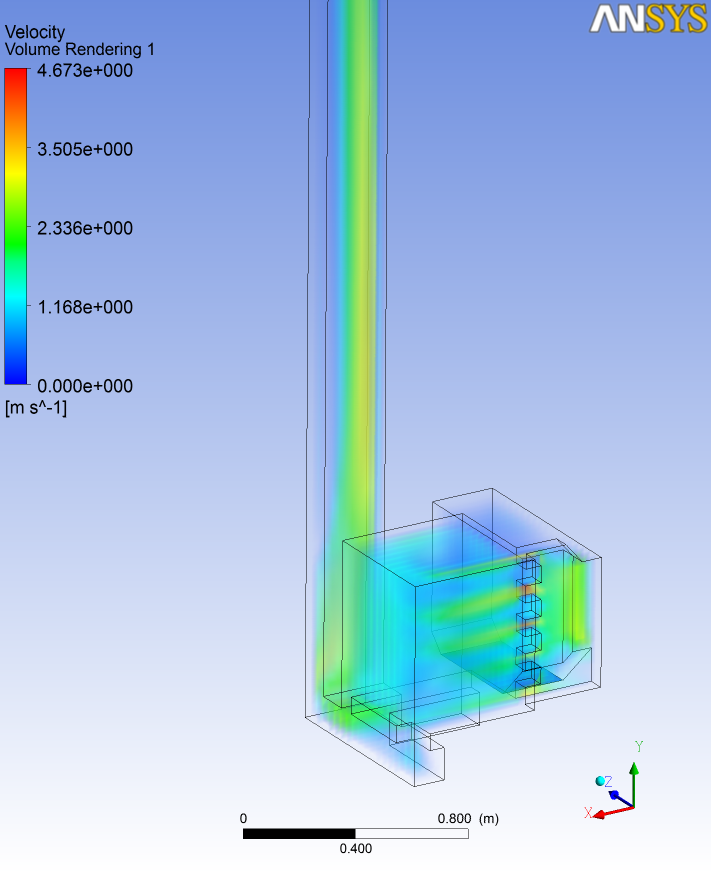Click the ANSYS logo in the corner
The height and width of the screenshot is (874, 711).
pyautogui.click(x=648, y=19)
